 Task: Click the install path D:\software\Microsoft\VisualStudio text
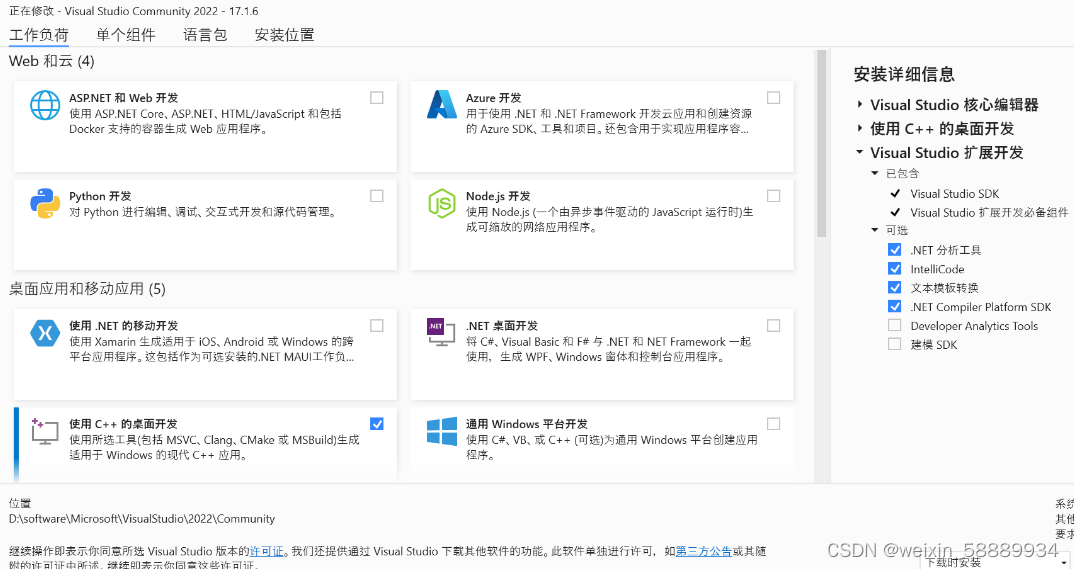tap(142, 519)
